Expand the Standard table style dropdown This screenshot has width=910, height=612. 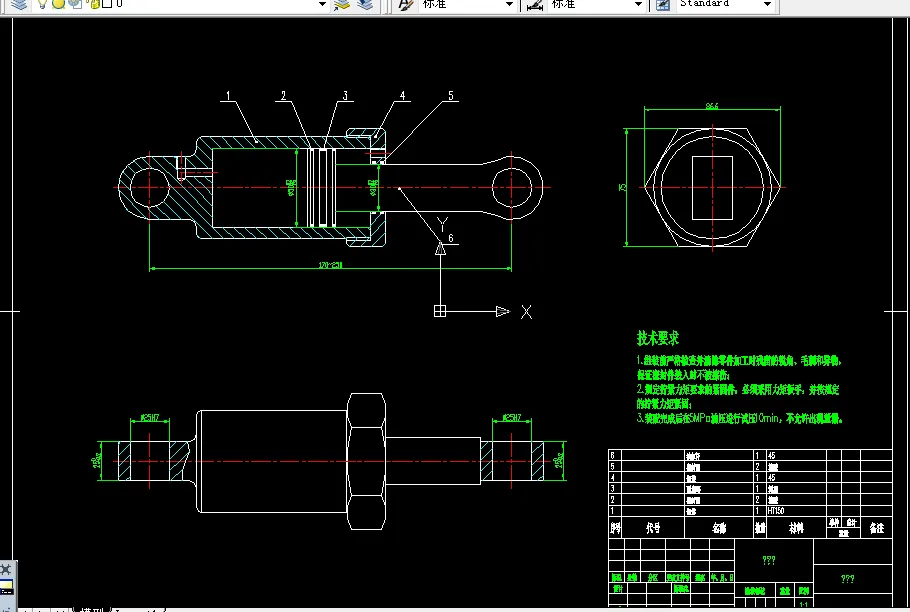click(x=767, y=5)
